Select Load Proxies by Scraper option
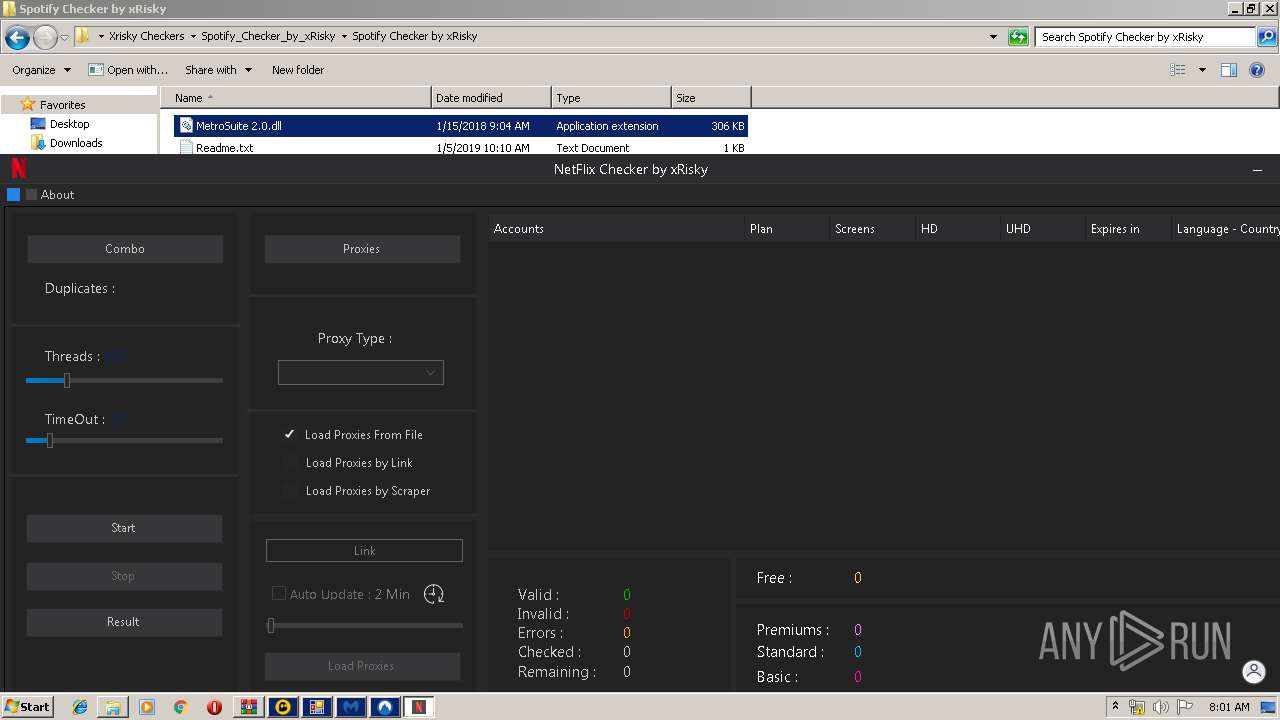The width and height of the screenshot is (1280, 720). point(356,491)
